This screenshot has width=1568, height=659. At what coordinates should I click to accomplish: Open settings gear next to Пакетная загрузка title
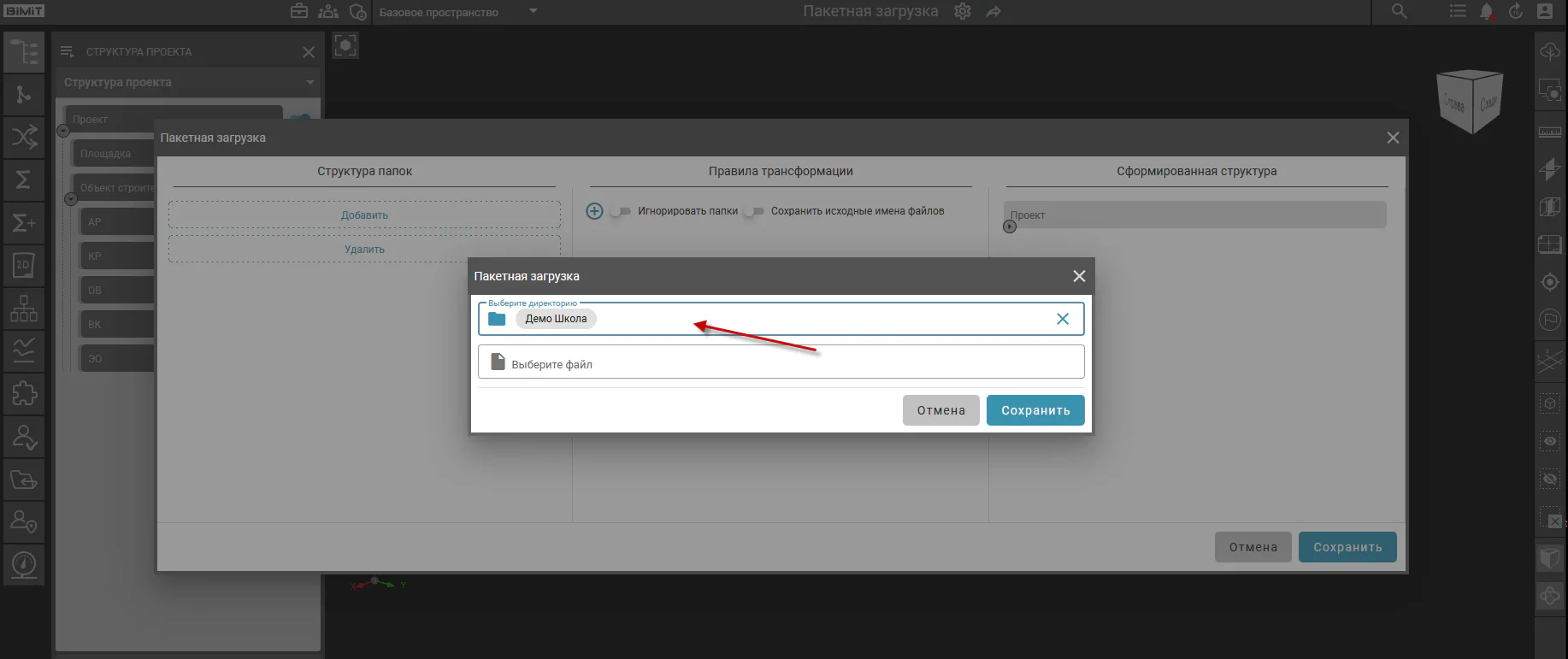963,12
